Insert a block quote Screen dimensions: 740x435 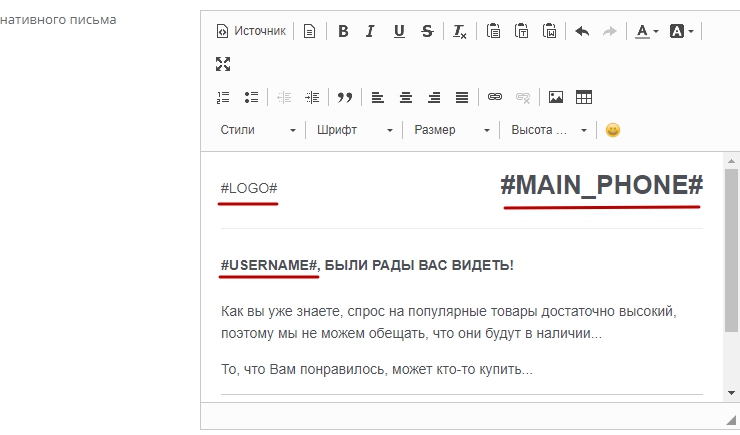(x=345, y=97)
